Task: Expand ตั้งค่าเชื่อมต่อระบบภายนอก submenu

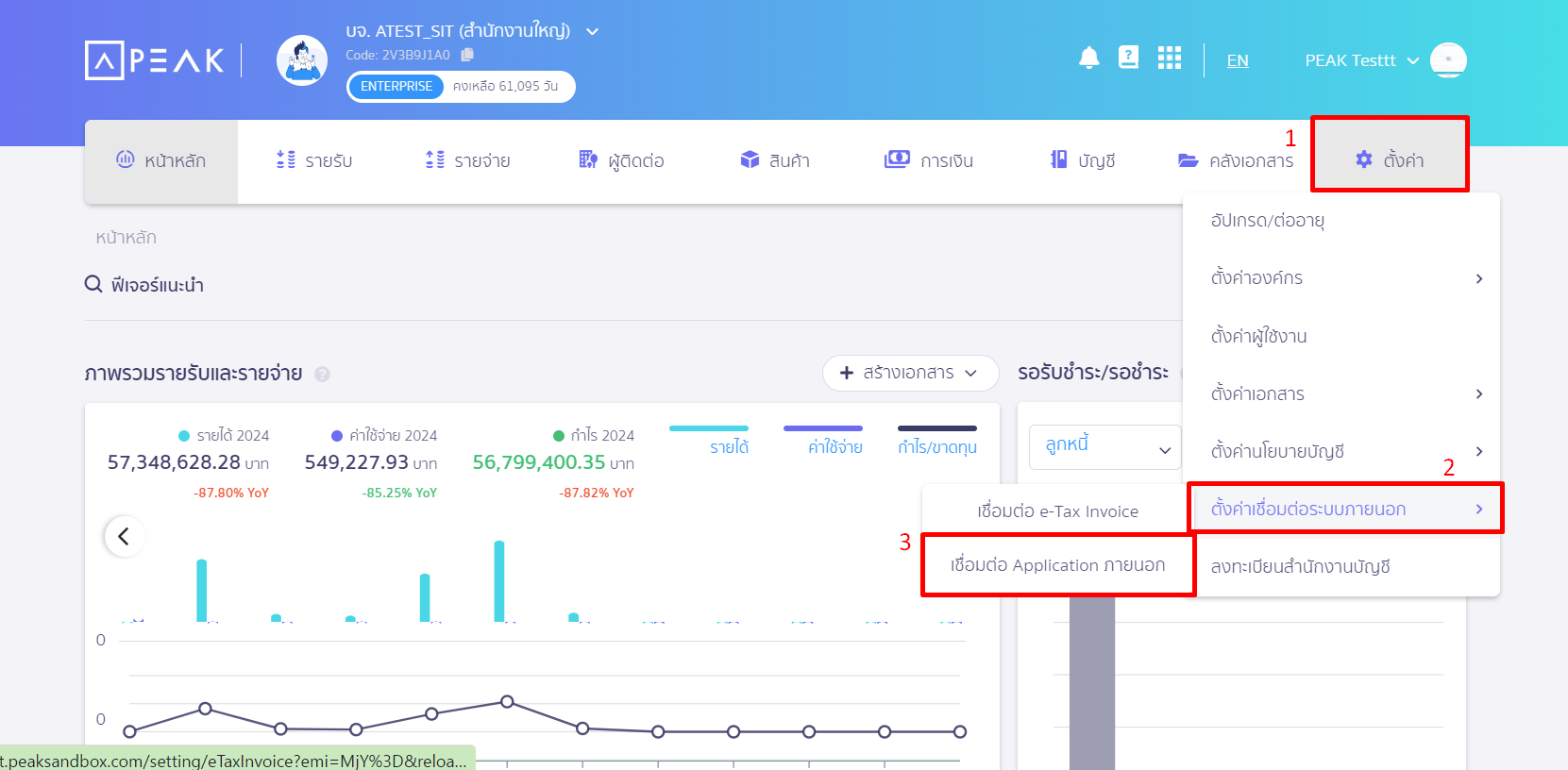Action: 1345,509
